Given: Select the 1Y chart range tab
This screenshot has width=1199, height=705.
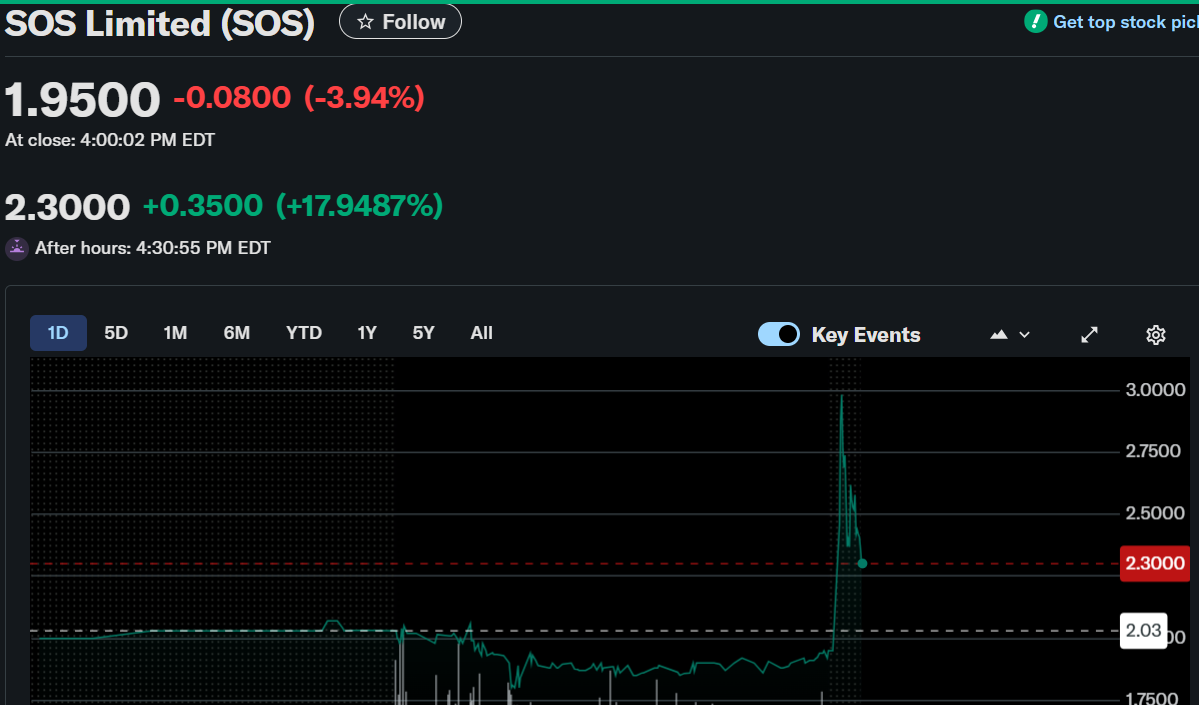Looking at the screenshot, I should pyautogui.click(x=367, y=333).
